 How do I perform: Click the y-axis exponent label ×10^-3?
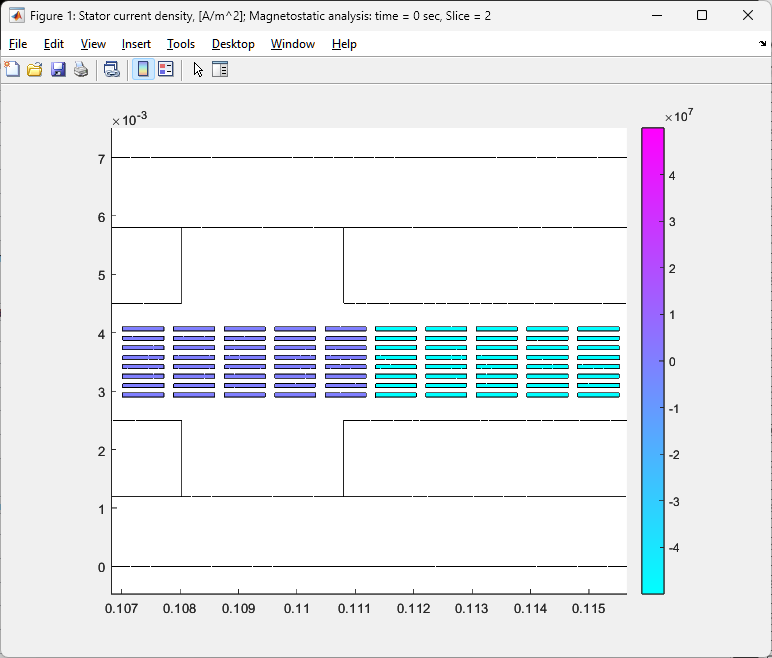[129, 119]
